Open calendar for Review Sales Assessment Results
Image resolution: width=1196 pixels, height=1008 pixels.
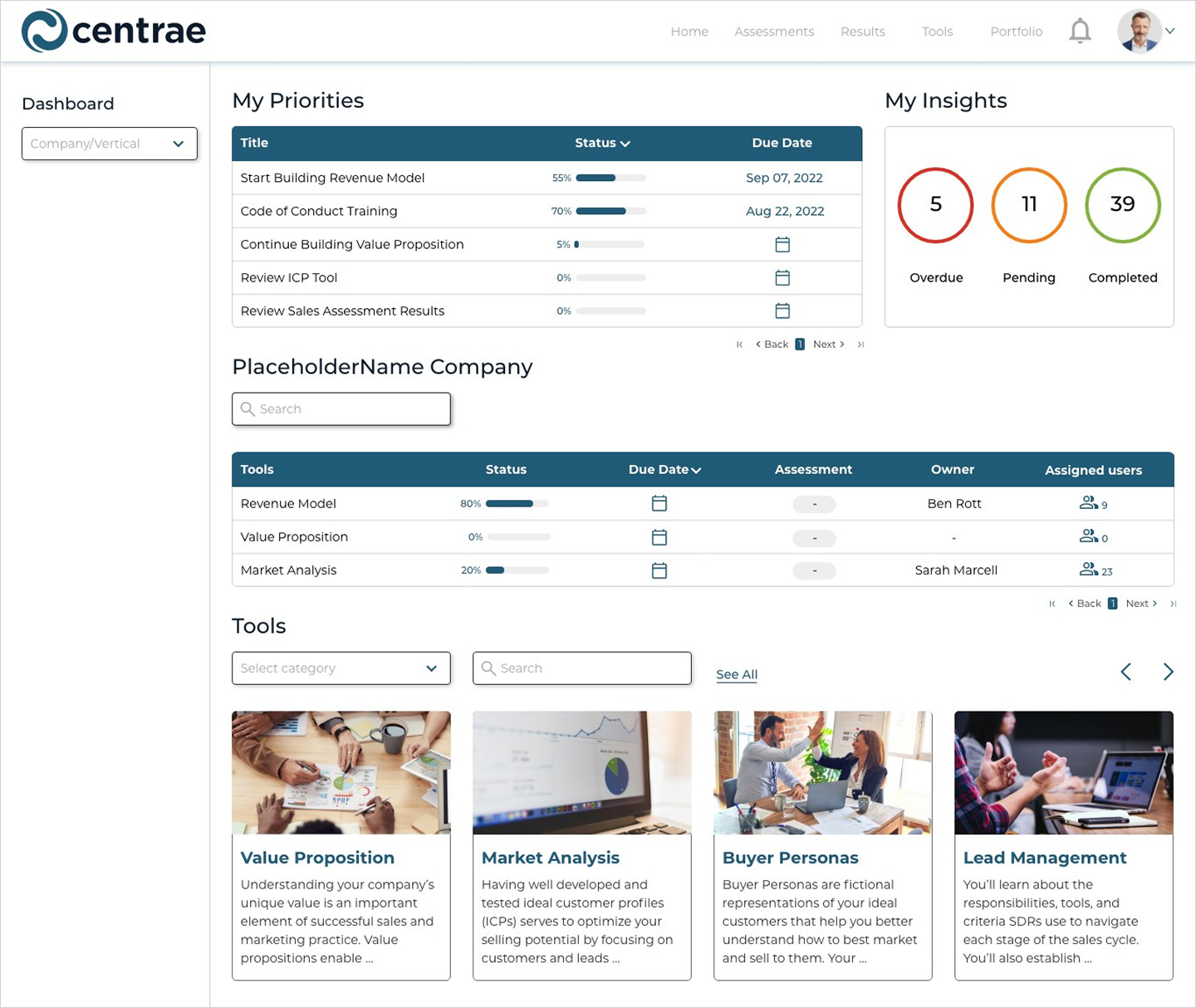click(x=782, y=311)
